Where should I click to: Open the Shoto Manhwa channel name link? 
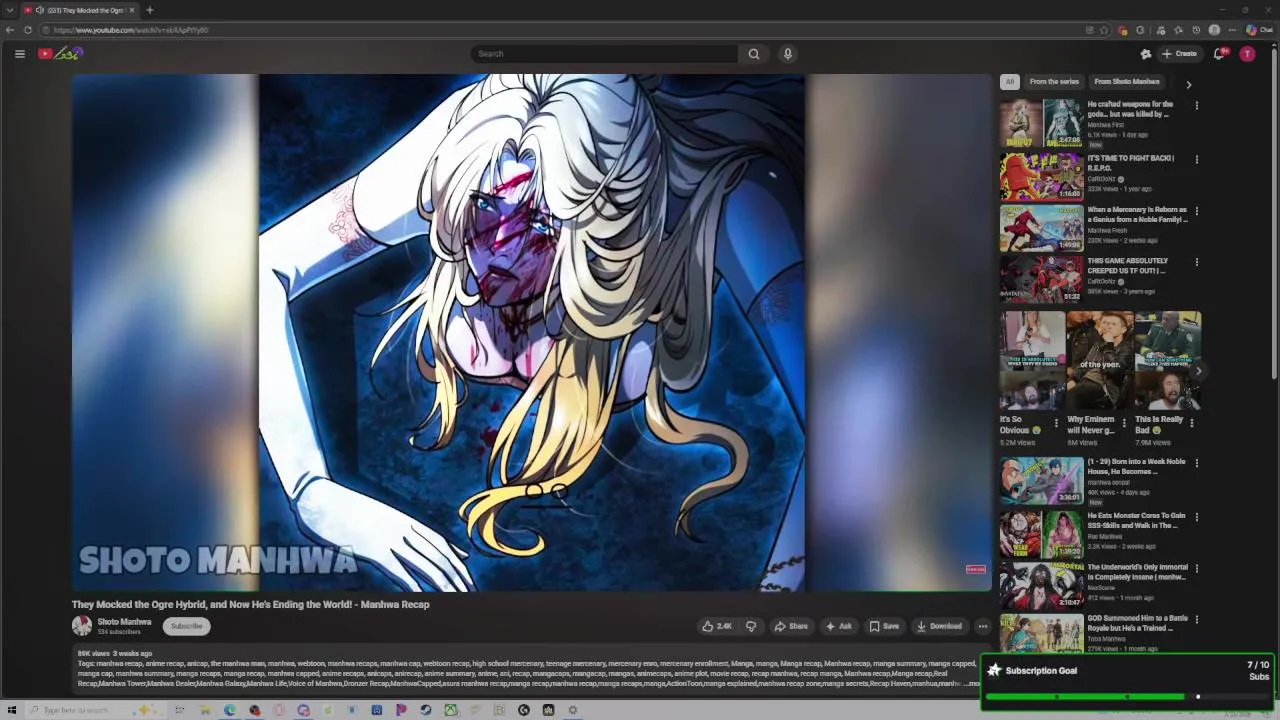(x=124, y=622)
